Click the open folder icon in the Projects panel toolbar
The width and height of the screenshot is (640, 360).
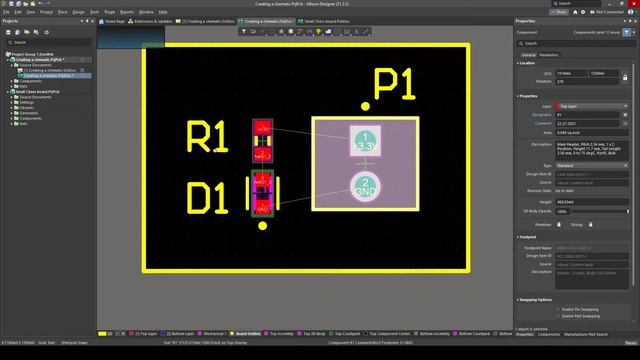click(27, 32)
